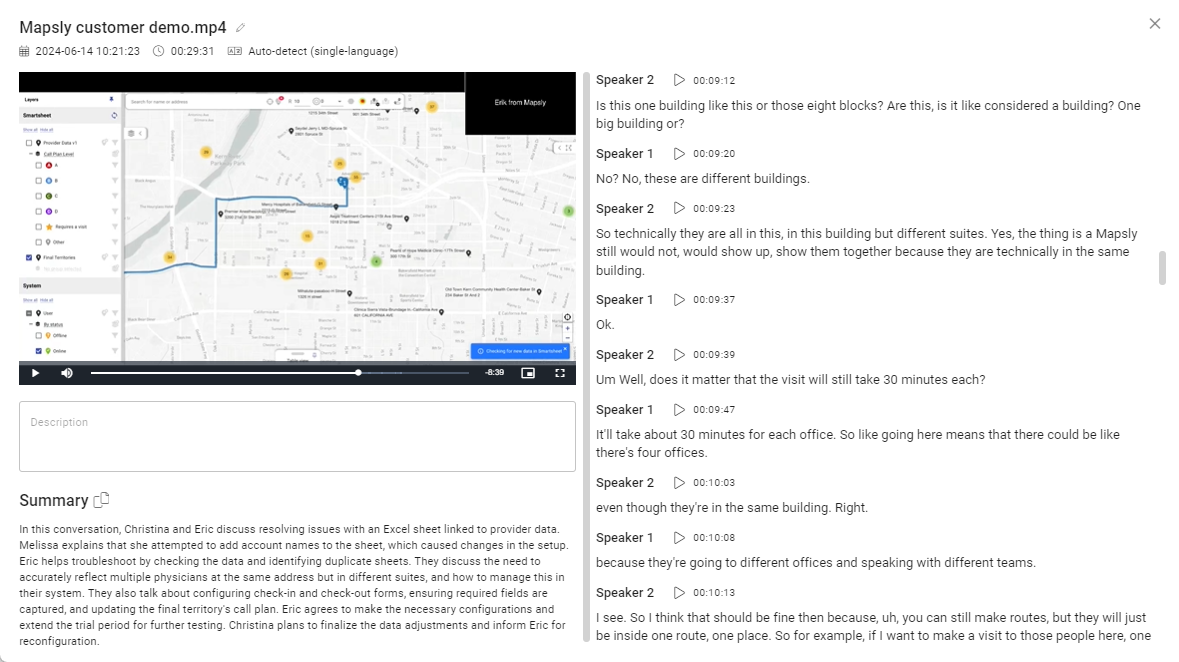Click Speaker 1 label at 00:09:20

point(624,154)
